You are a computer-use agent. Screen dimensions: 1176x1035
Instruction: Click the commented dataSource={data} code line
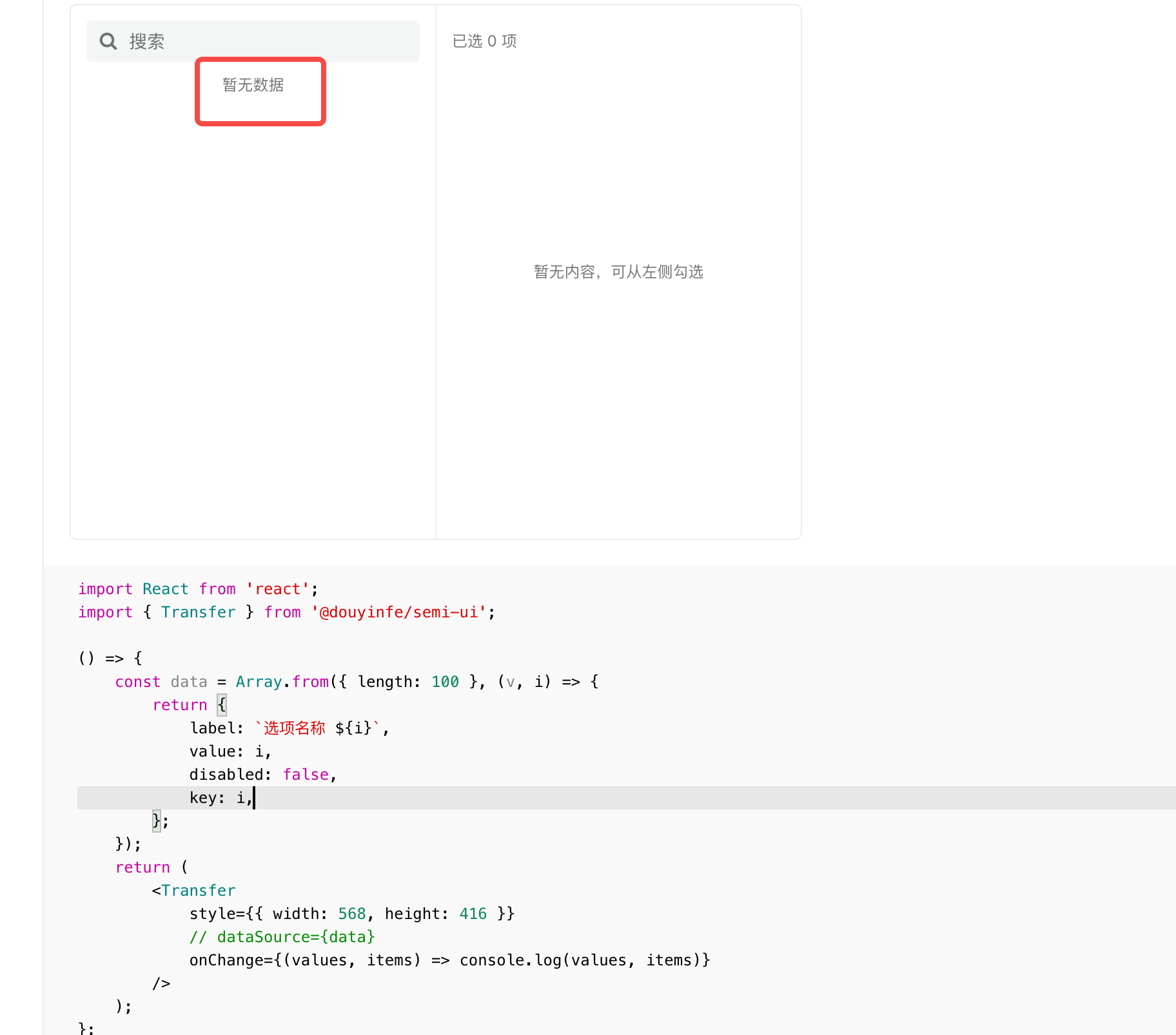point(282,936)
